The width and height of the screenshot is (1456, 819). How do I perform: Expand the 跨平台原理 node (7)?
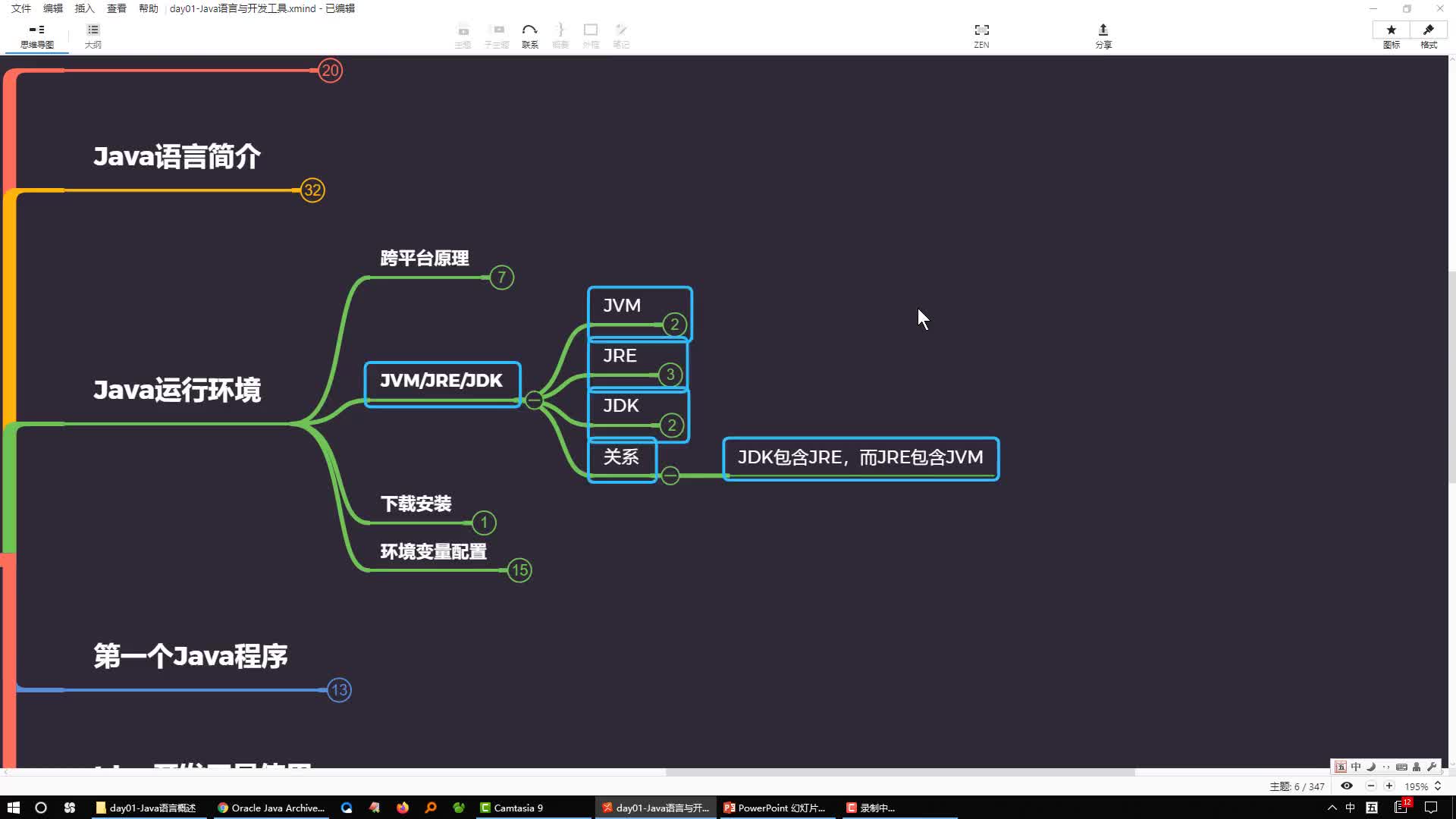point(500,278)
